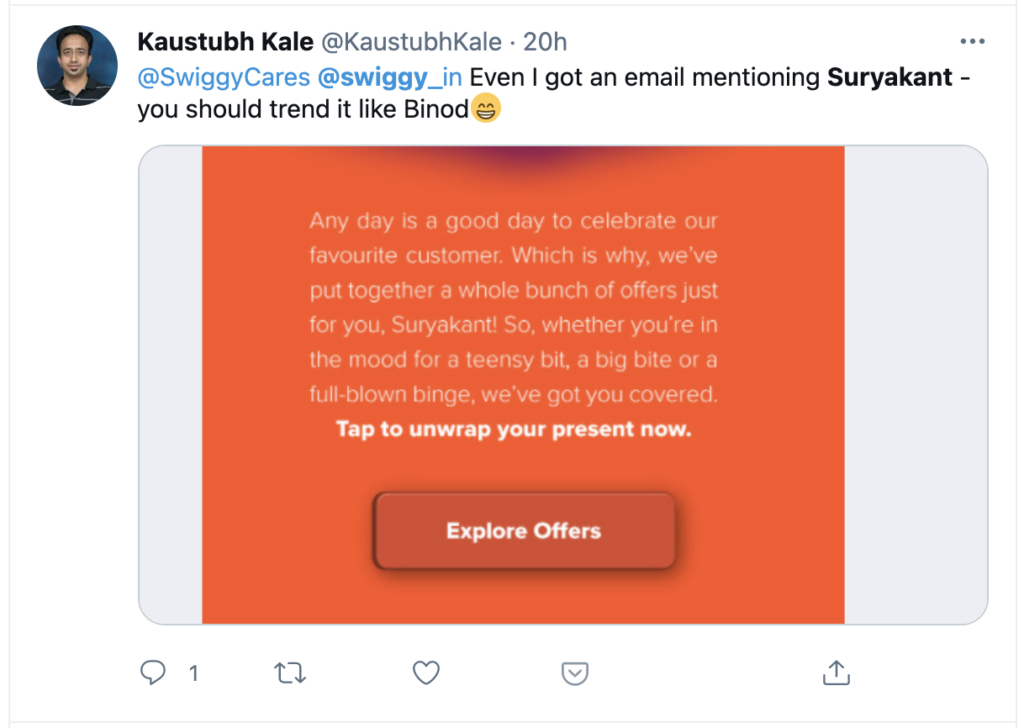Like the tweet with heart icon
This screenshot has height=728, width=1024.
point(427,673)
